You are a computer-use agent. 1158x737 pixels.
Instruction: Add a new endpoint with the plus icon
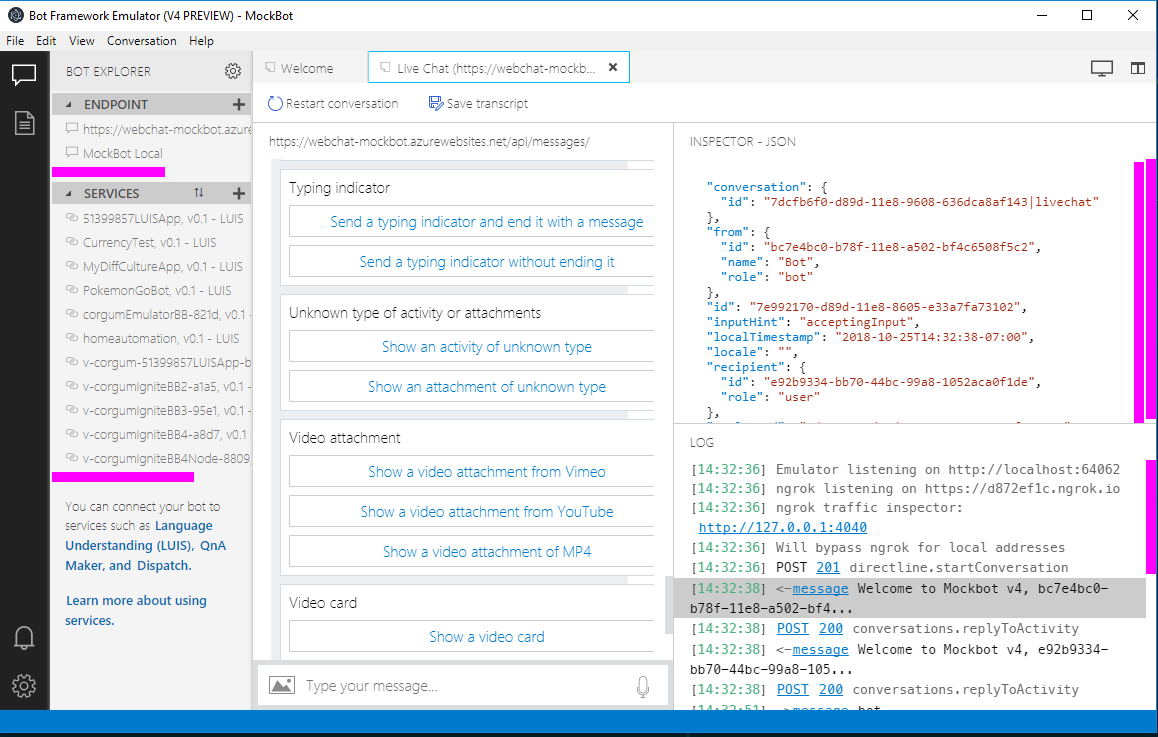[238, 104]
